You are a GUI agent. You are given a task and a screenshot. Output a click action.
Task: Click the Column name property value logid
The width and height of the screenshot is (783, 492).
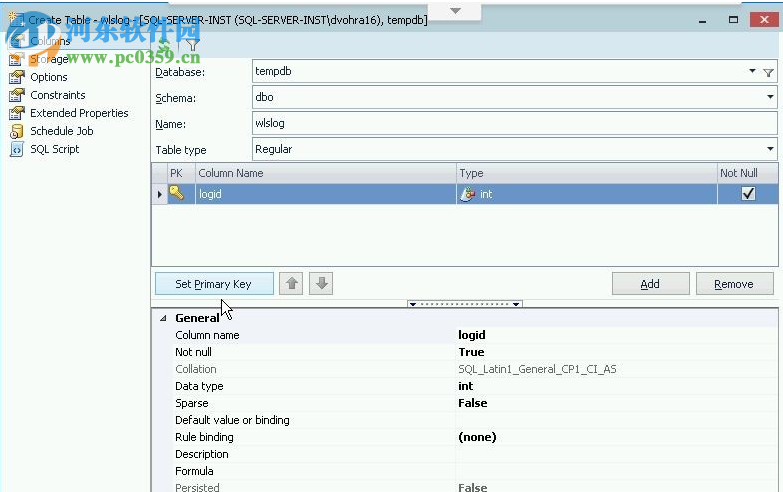[472, 335]
